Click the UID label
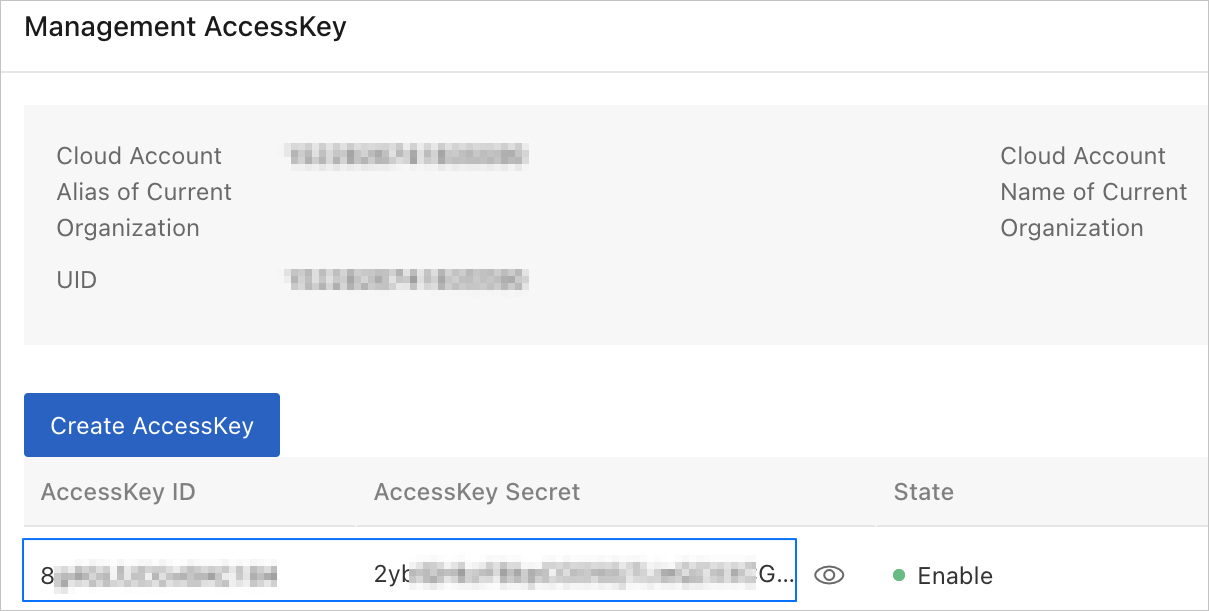This screenshot has height=611, width=1209. [77, 280]
